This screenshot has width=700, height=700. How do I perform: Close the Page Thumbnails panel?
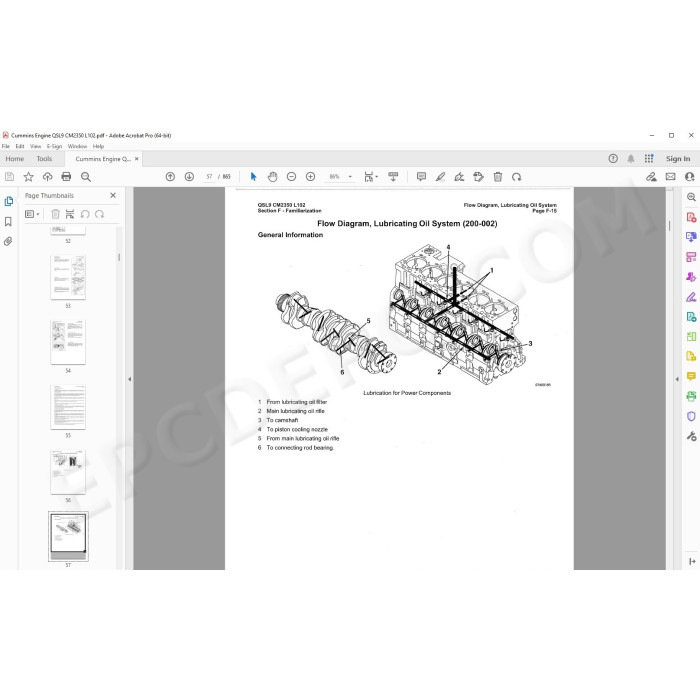(113, 196)
